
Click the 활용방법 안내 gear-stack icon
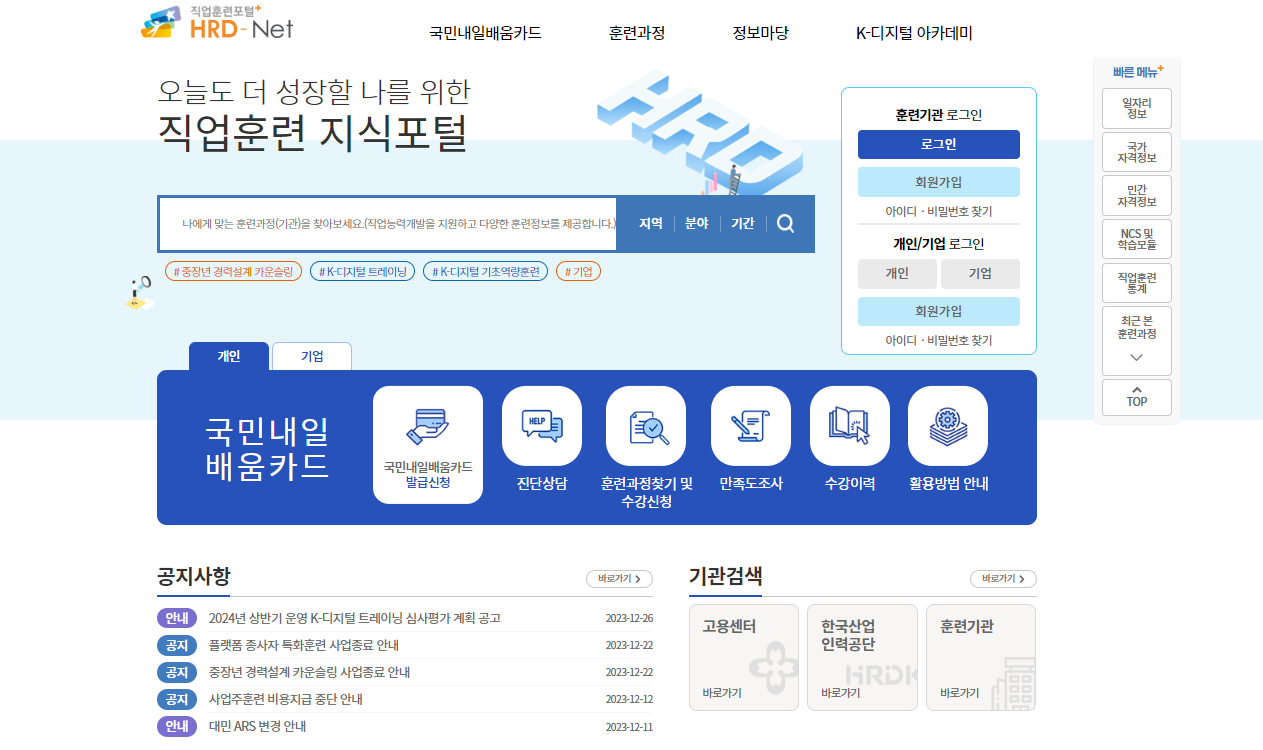pos(947,425)
